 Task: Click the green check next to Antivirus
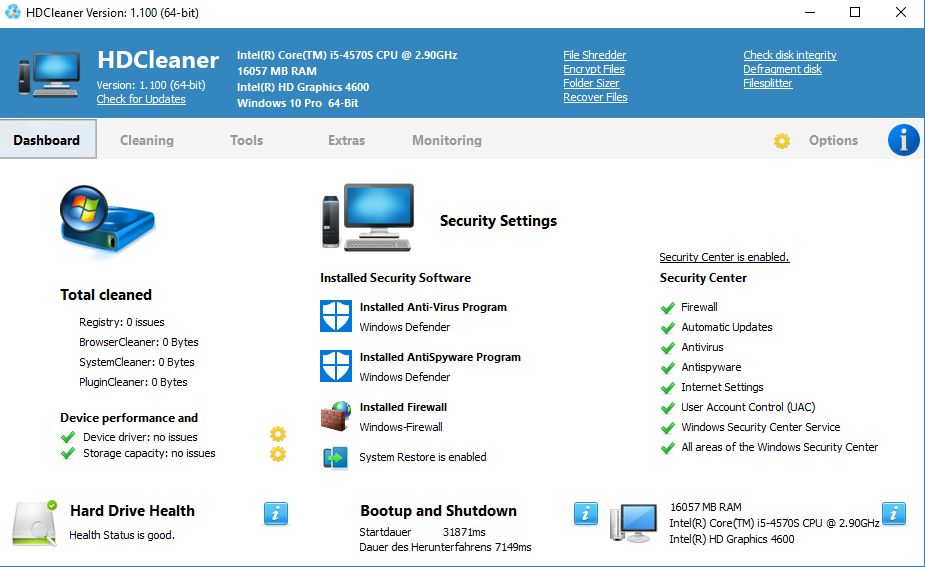pos(668,348)
